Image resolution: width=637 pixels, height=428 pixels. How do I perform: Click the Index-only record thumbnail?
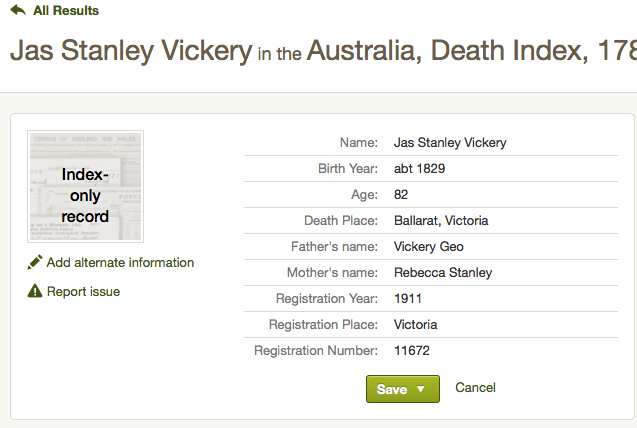85,187
